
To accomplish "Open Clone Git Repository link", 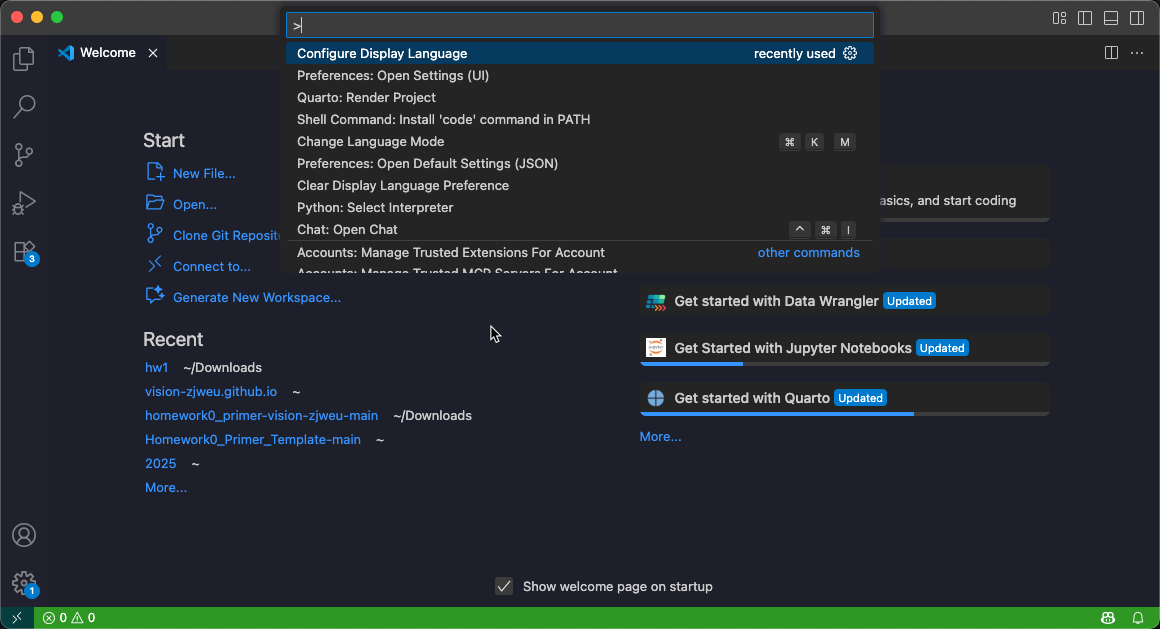I will (219, 234).
